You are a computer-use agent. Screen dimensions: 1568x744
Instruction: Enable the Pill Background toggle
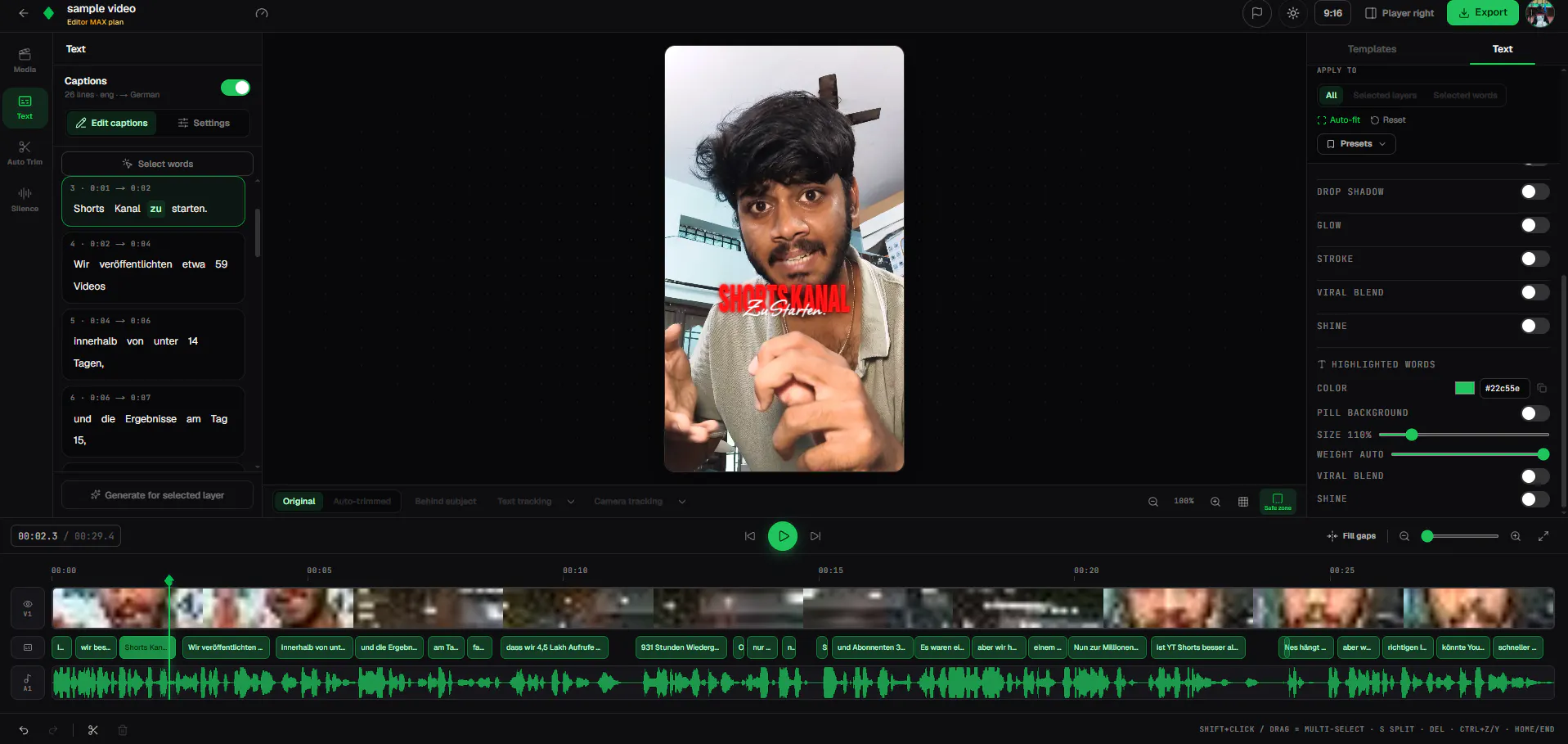(1534, 413)
